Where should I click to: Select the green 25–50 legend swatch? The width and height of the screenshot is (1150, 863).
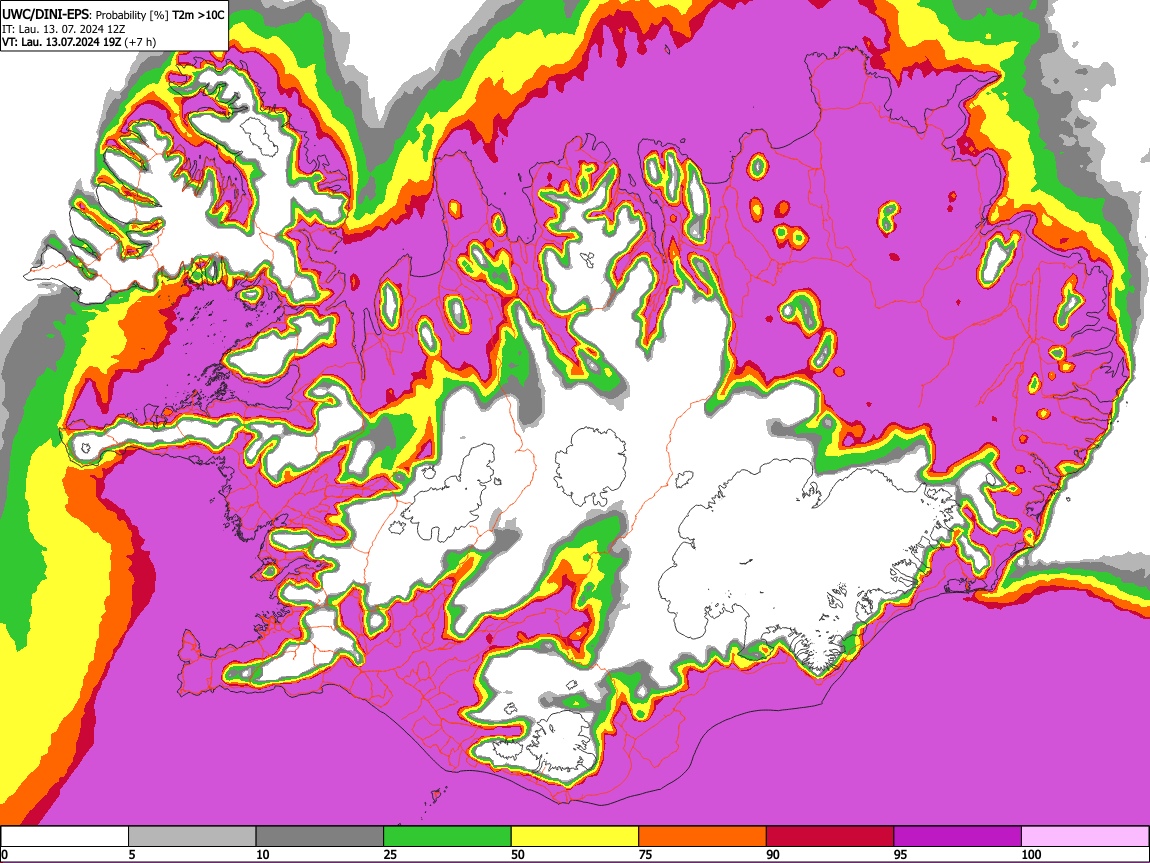coord(447,837)
